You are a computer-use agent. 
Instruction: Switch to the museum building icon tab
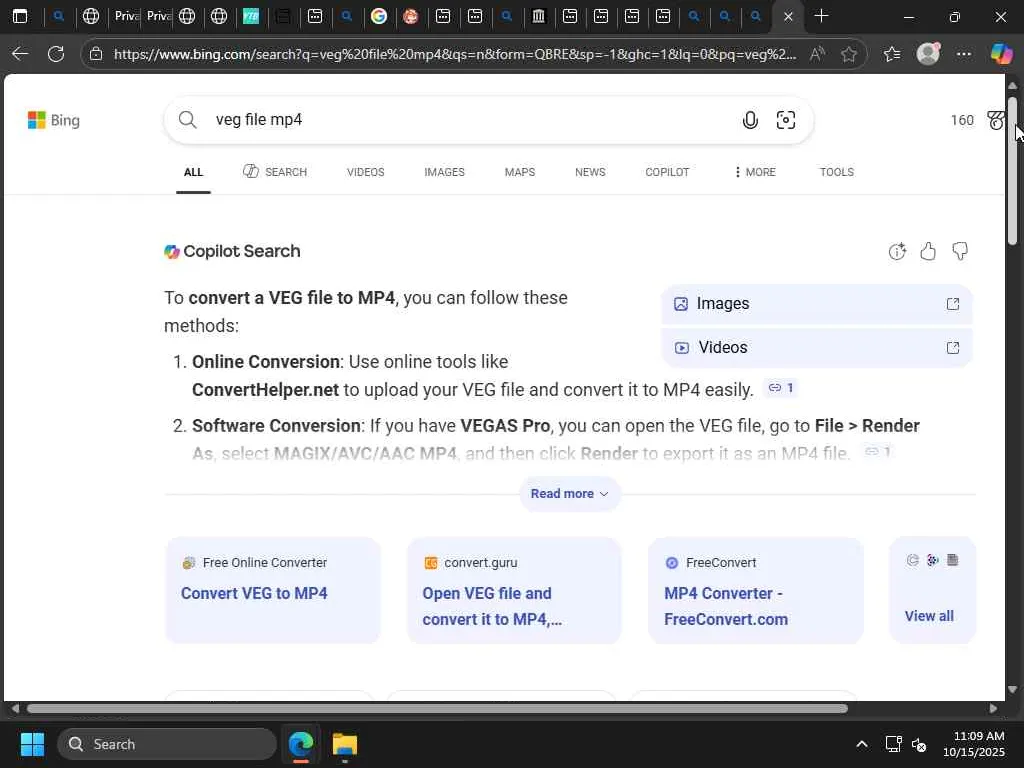coord(538,16)
